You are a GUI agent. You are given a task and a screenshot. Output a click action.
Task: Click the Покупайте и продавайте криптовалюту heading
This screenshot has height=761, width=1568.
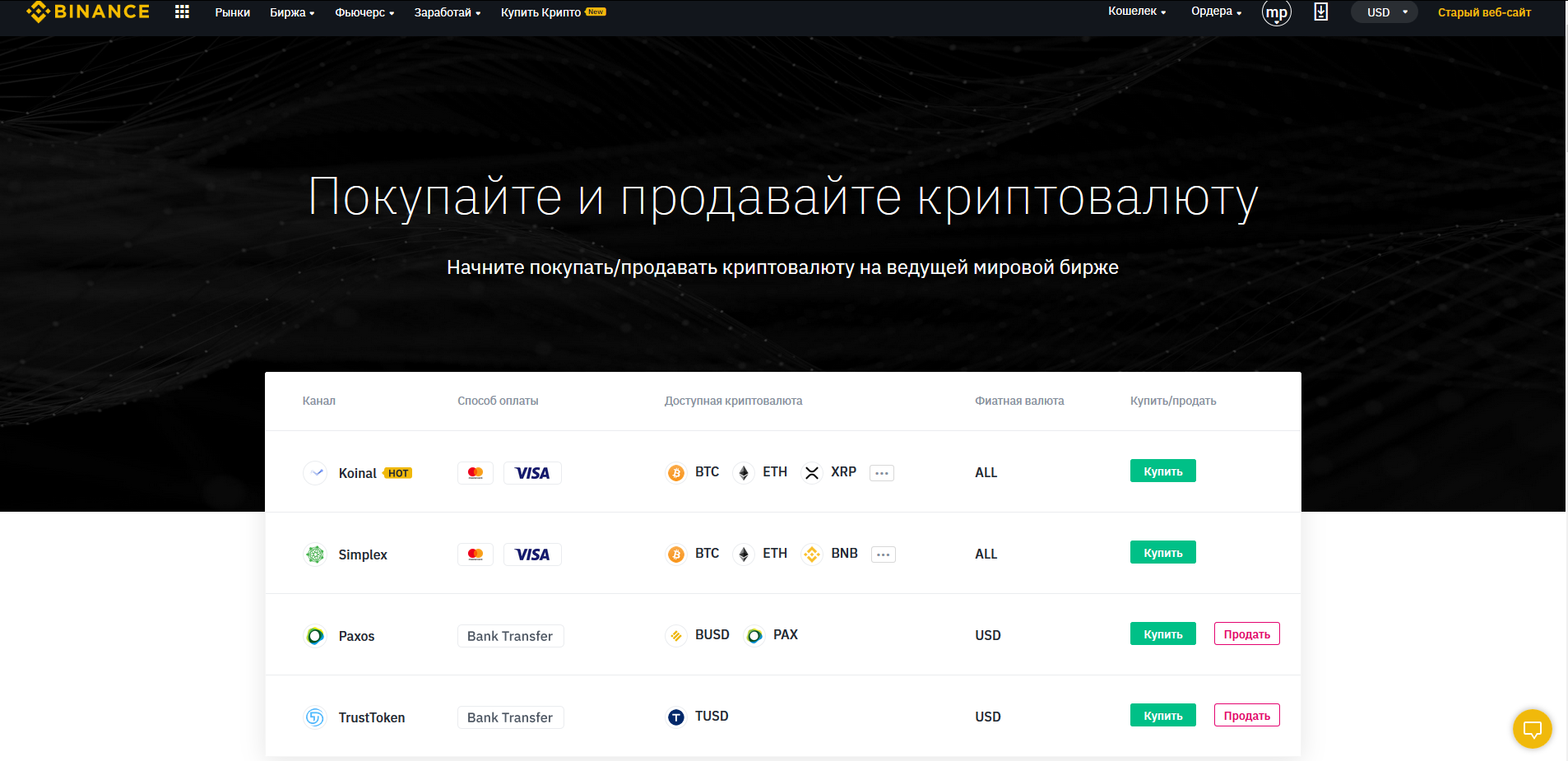(x=782, y=197)
